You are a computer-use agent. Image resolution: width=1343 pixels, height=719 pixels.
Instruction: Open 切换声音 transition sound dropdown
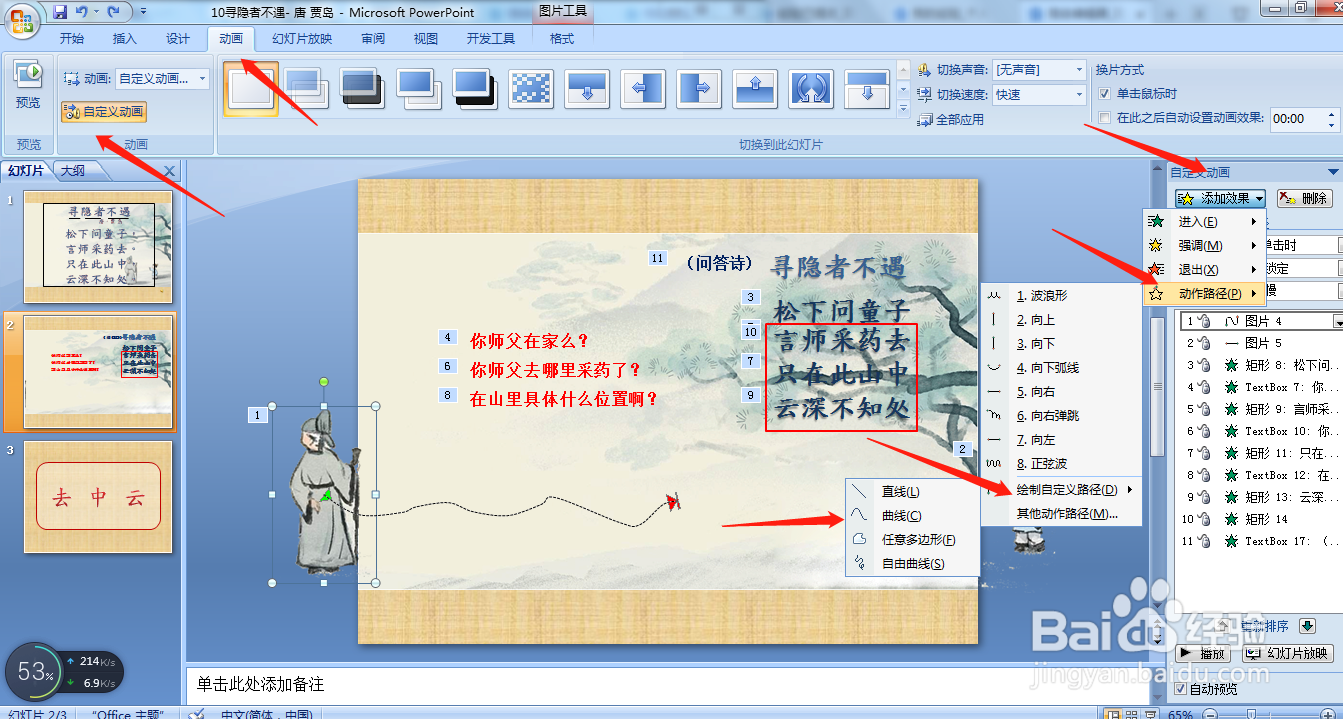pos(1078,70)
